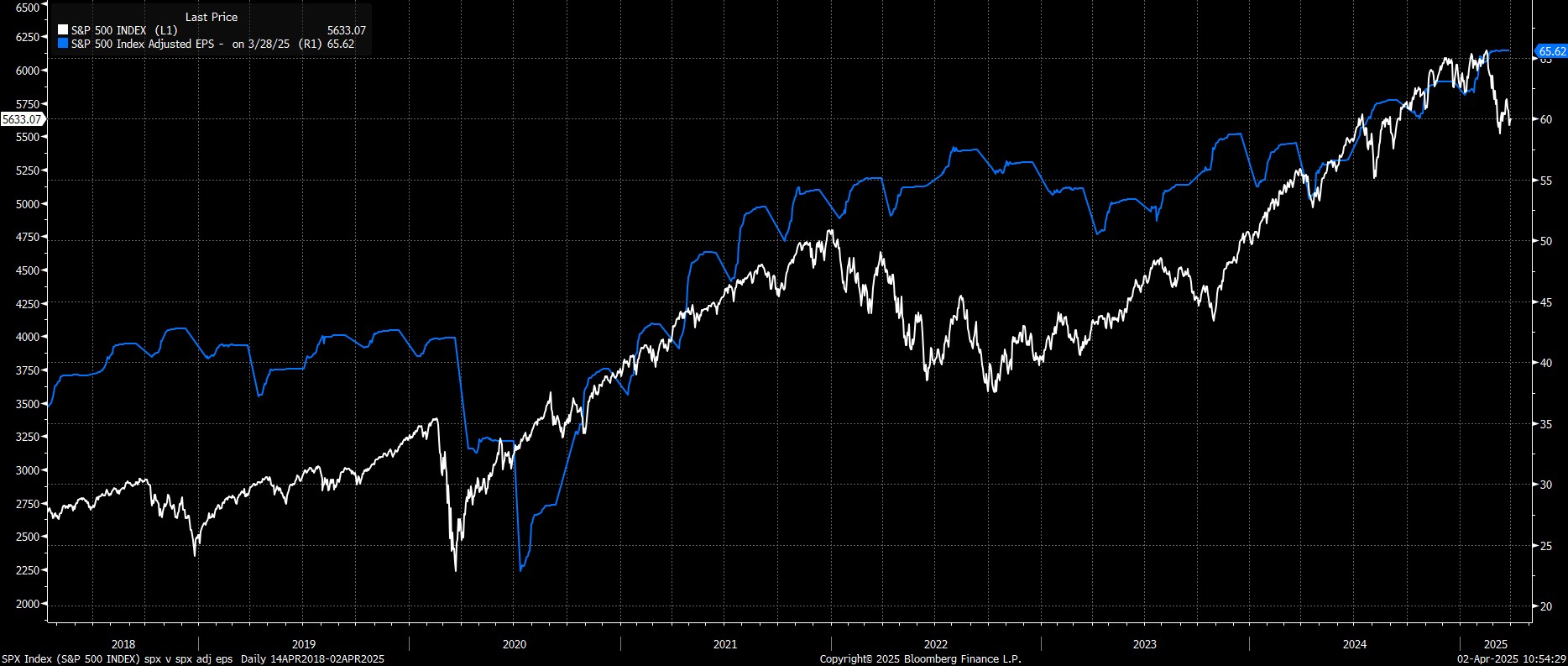Click the 55 right axis label

point(1545,181)
